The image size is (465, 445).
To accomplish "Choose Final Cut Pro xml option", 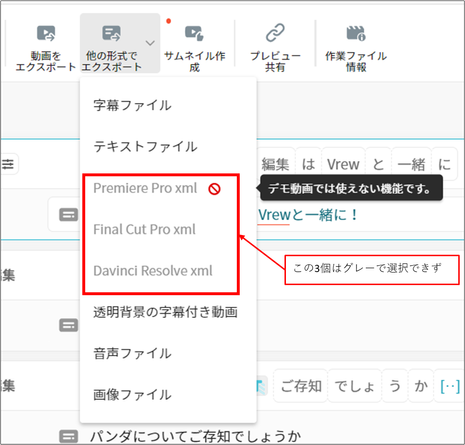I will 144,230.
